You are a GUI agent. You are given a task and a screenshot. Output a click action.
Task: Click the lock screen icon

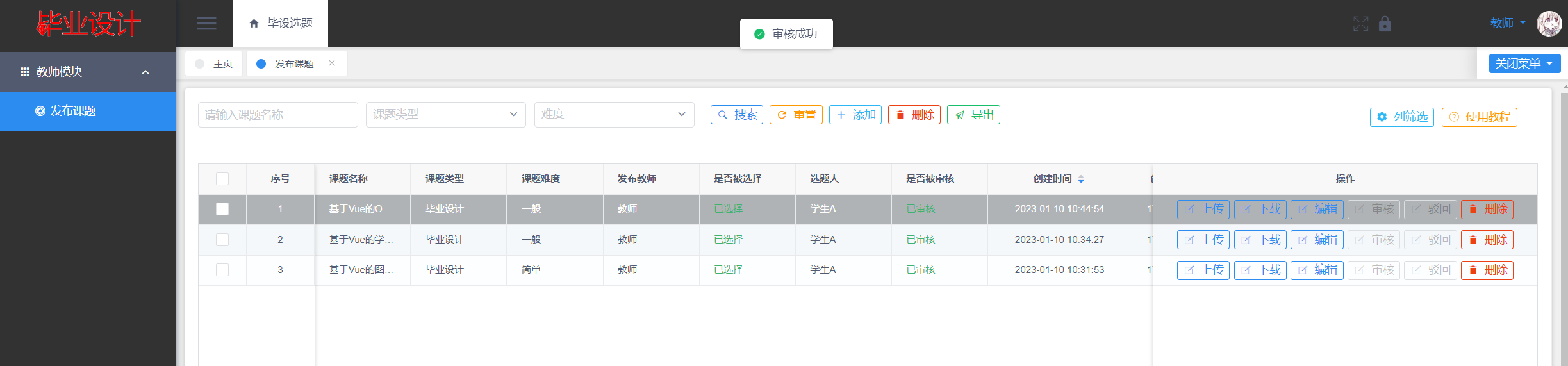pyautogui.click(x=1385, y=24)
